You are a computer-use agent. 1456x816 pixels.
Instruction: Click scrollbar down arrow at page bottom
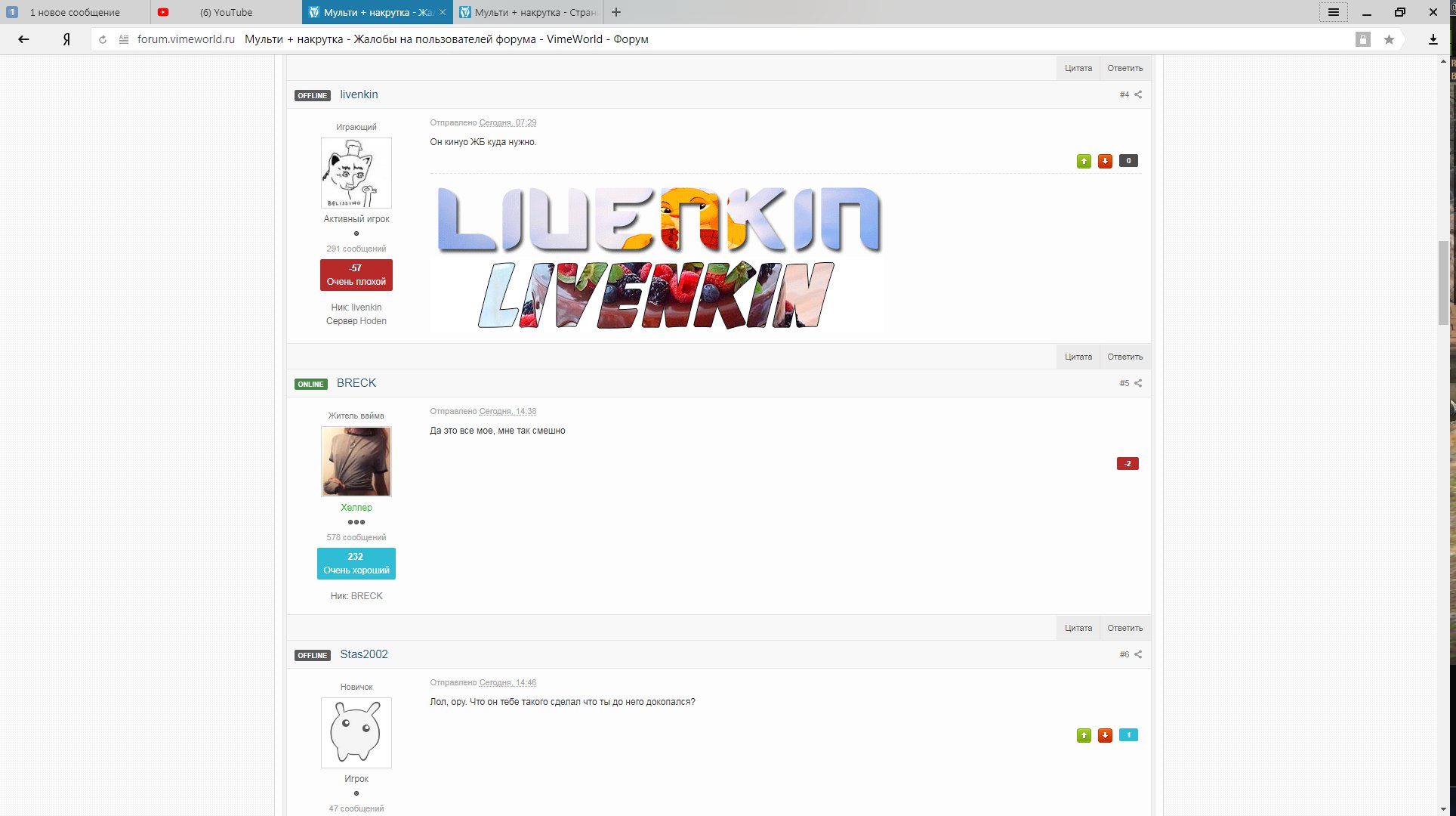pyautogui.click(x=1444, y=809)
